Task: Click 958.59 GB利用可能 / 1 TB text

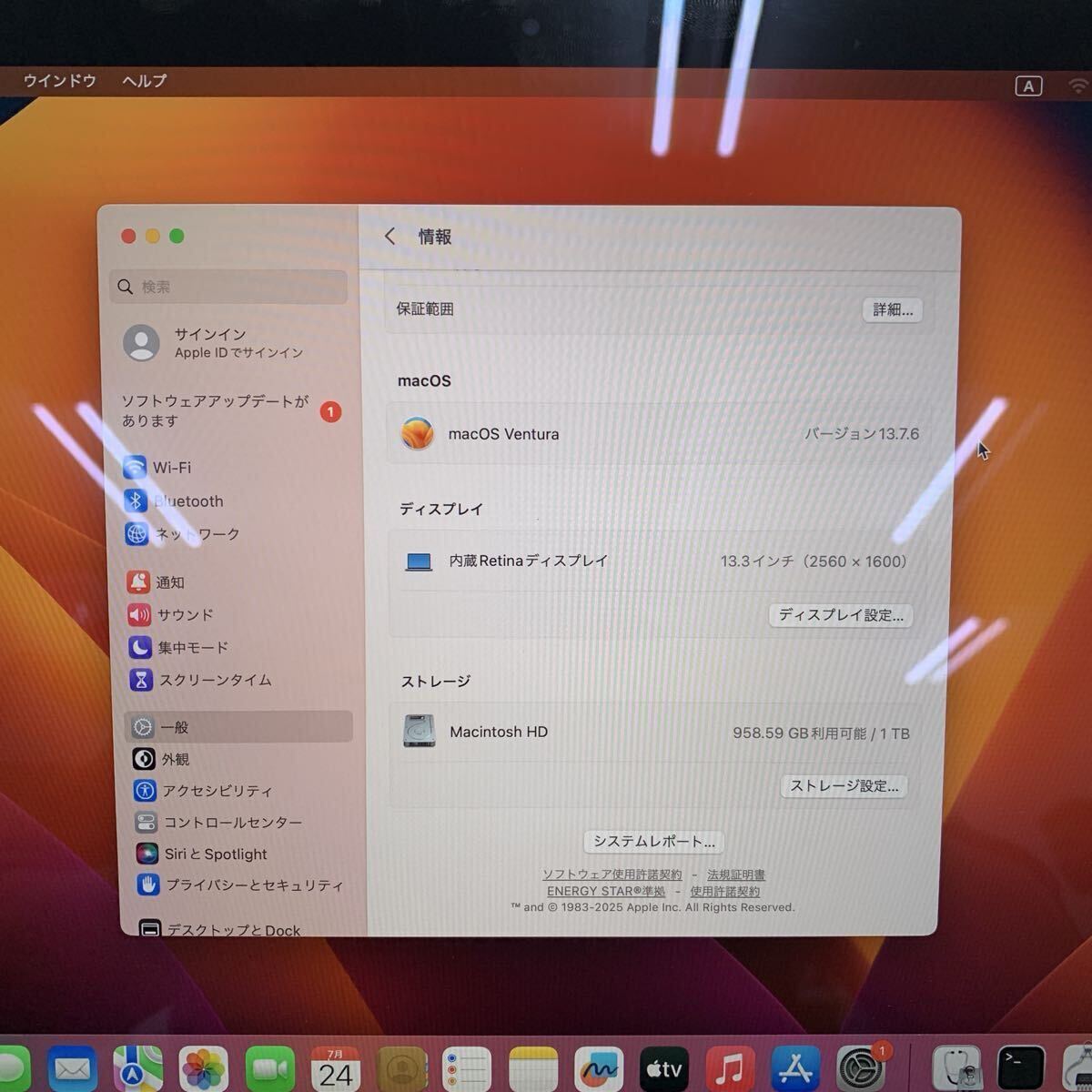Action: [x=822, y=733]
